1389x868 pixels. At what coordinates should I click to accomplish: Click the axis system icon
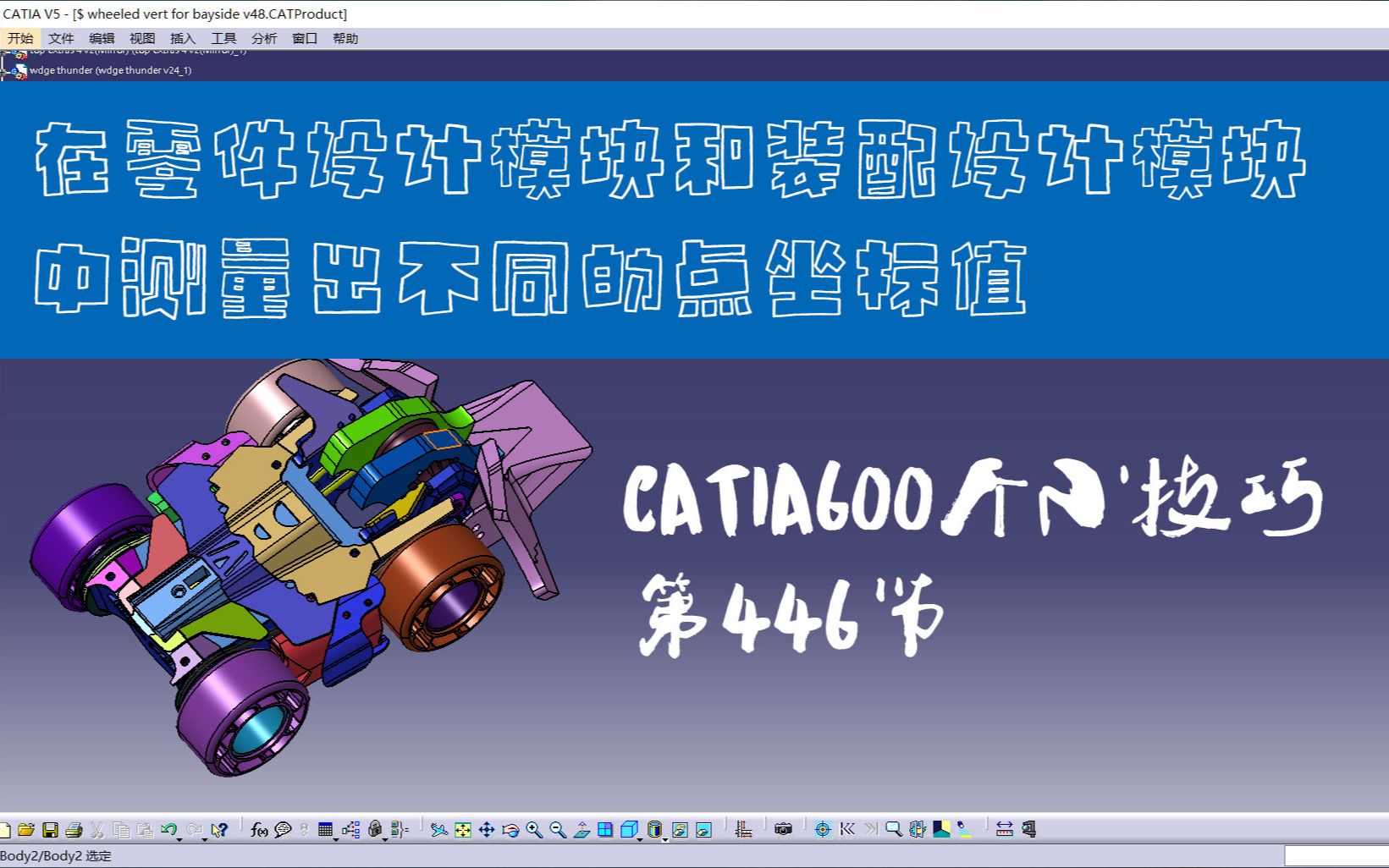(743, 830)
